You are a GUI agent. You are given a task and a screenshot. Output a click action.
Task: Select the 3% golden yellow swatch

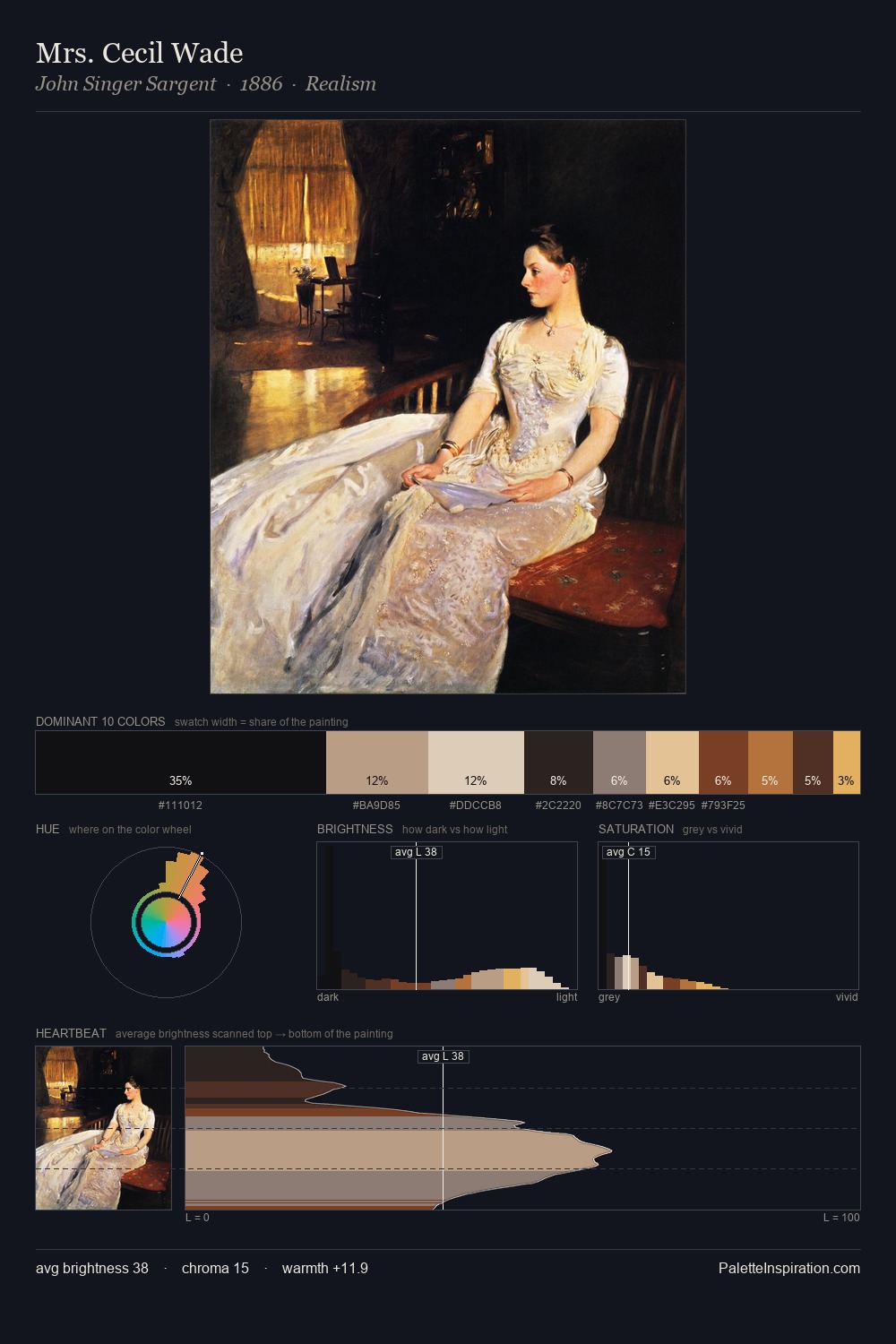847,762
